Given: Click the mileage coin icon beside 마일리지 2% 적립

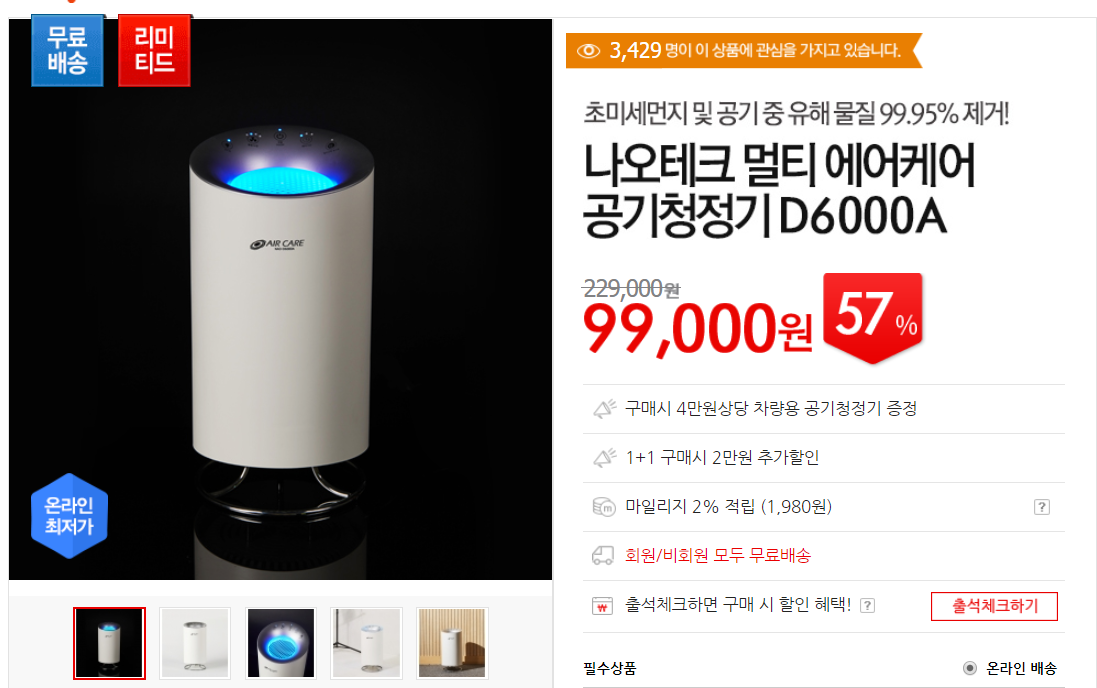Looking at the screenshot, I should (603, 507).
